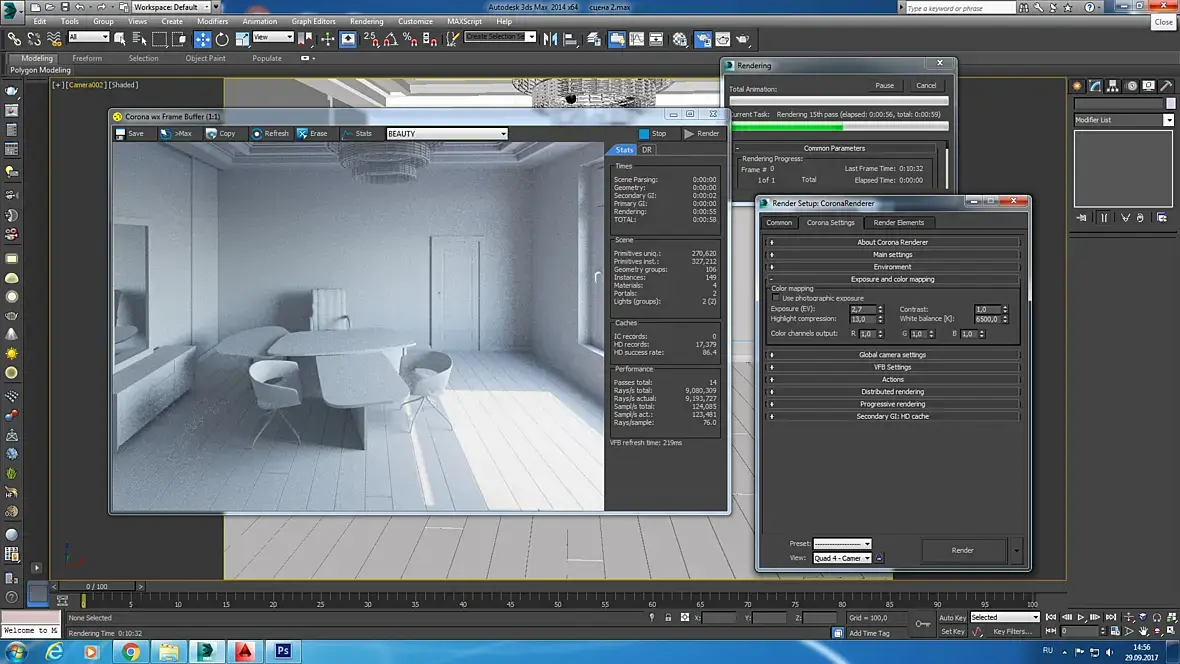This screenshot has width=1180, height=664.
Task: Open the Graph Editors menu
Action: (x=313, y=21)
